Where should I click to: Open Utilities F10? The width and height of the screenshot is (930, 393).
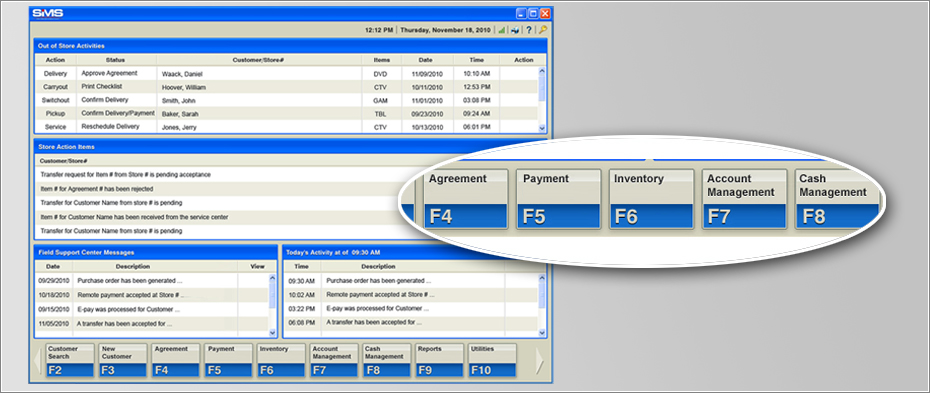pyautogui.click(x=492, y=360)
